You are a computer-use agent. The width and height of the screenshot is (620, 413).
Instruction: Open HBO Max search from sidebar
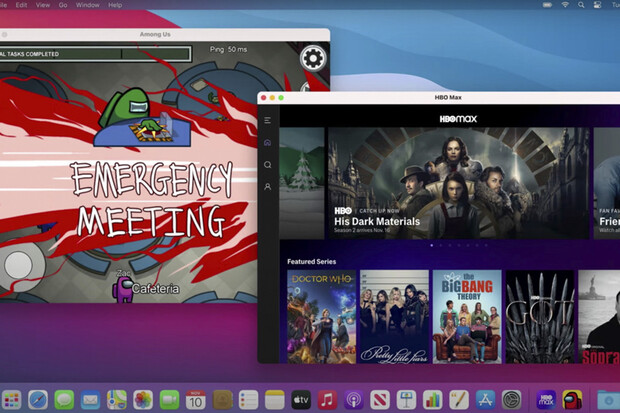click(267, 164)
